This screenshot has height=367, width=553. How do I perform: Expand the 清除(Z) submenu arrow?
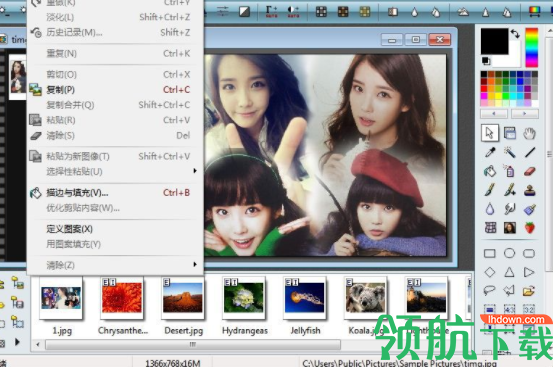pos(195,264)
